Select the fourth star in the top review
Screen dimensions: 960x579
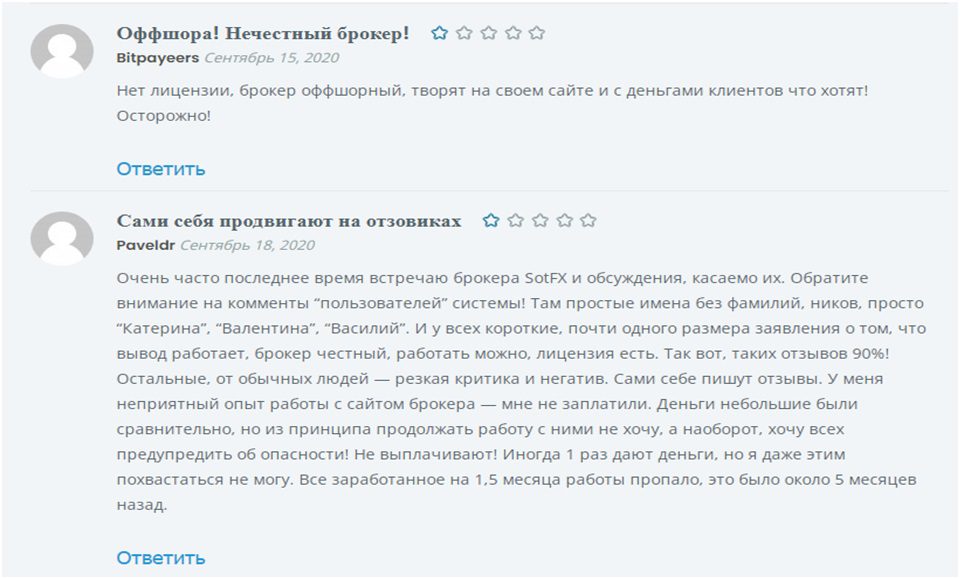[512, 33]
